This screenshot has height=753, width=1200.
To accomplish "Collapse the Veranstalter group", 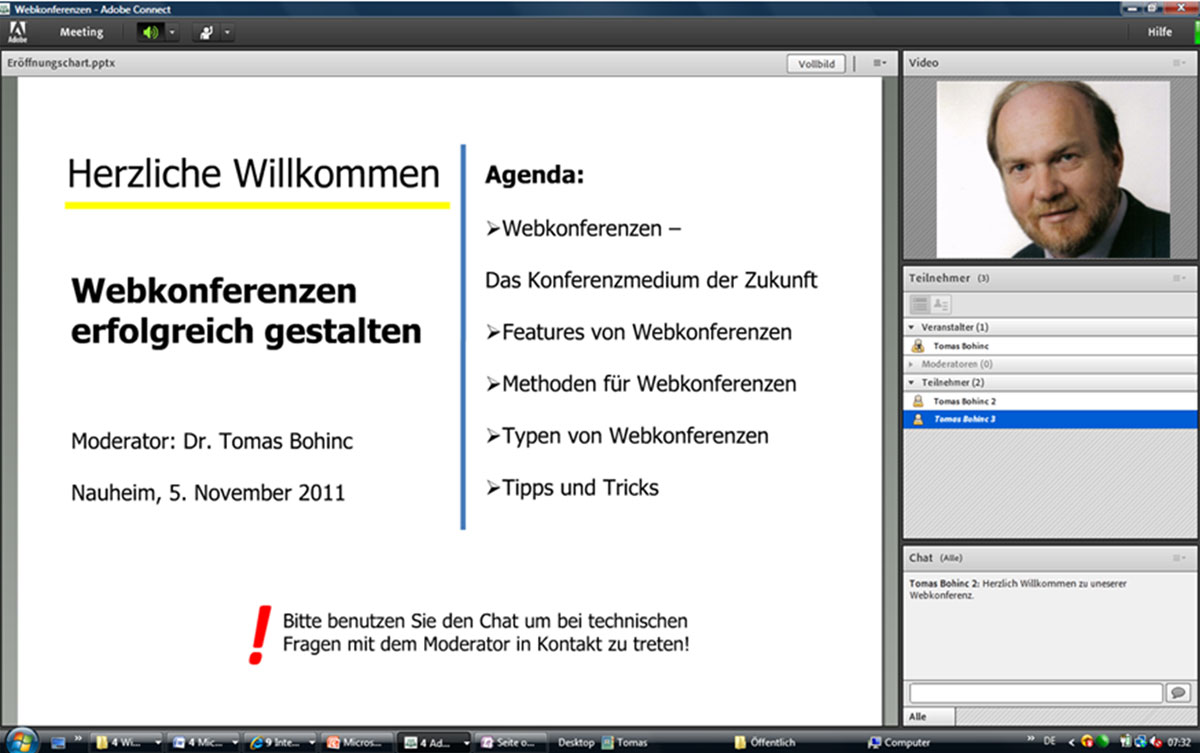I will pos(912,327).
